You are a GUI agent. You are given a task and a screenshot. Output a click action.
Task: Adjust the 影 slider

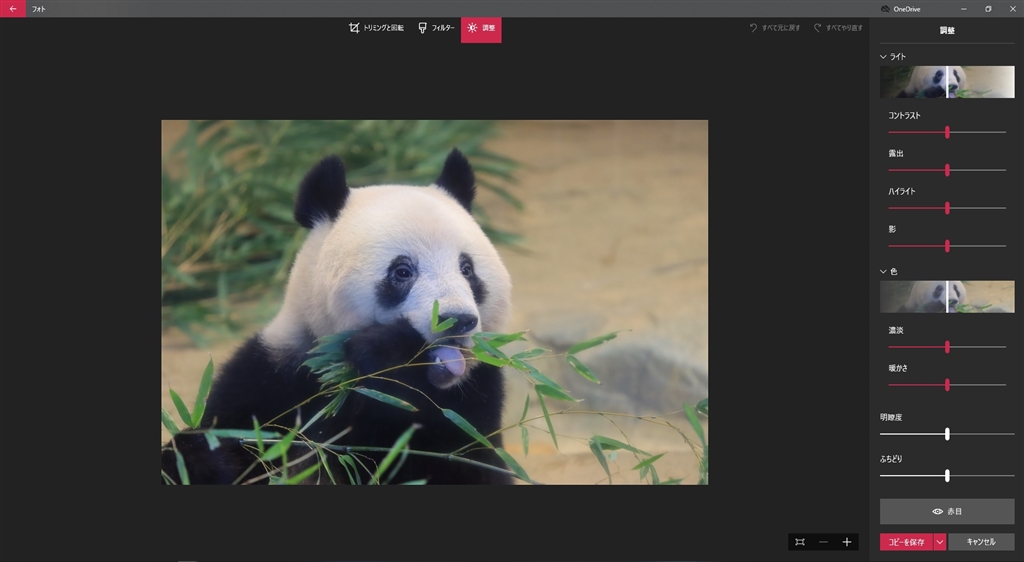947,246
